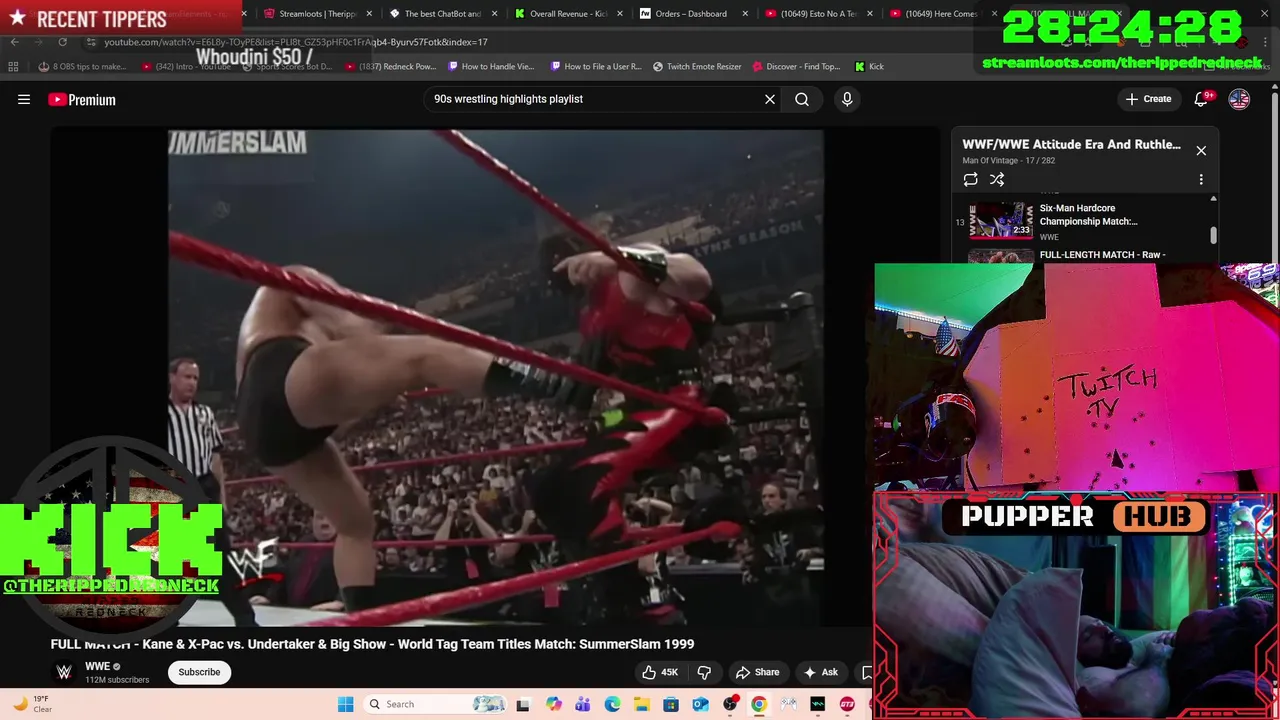1280x720 pixels.
Task: Open playlist more options menu
Action: tap(1201, 179)
